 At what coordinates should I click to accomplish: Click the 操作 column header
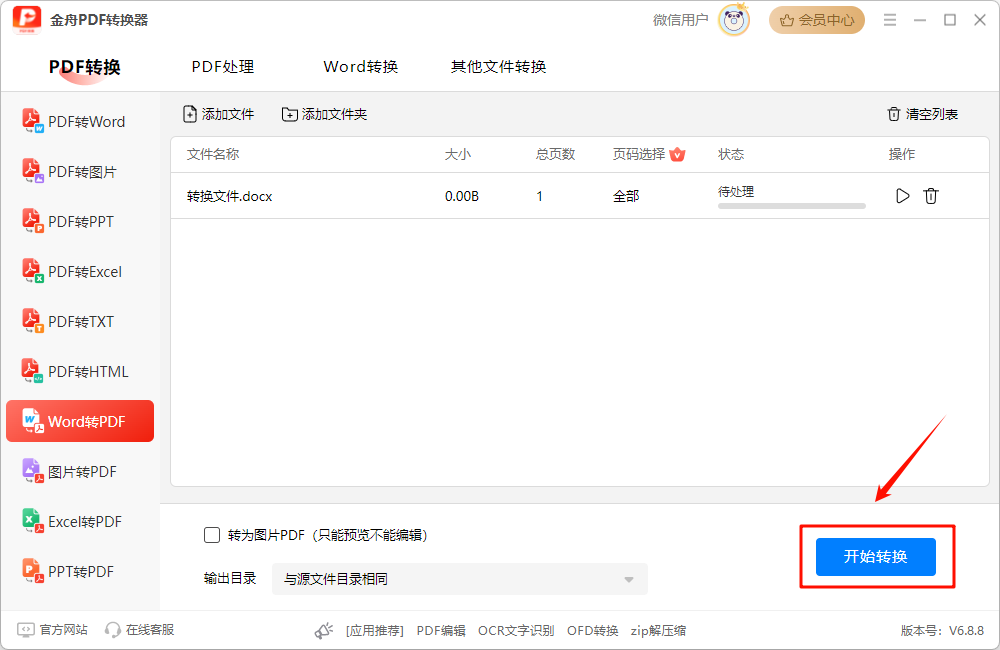902,154
